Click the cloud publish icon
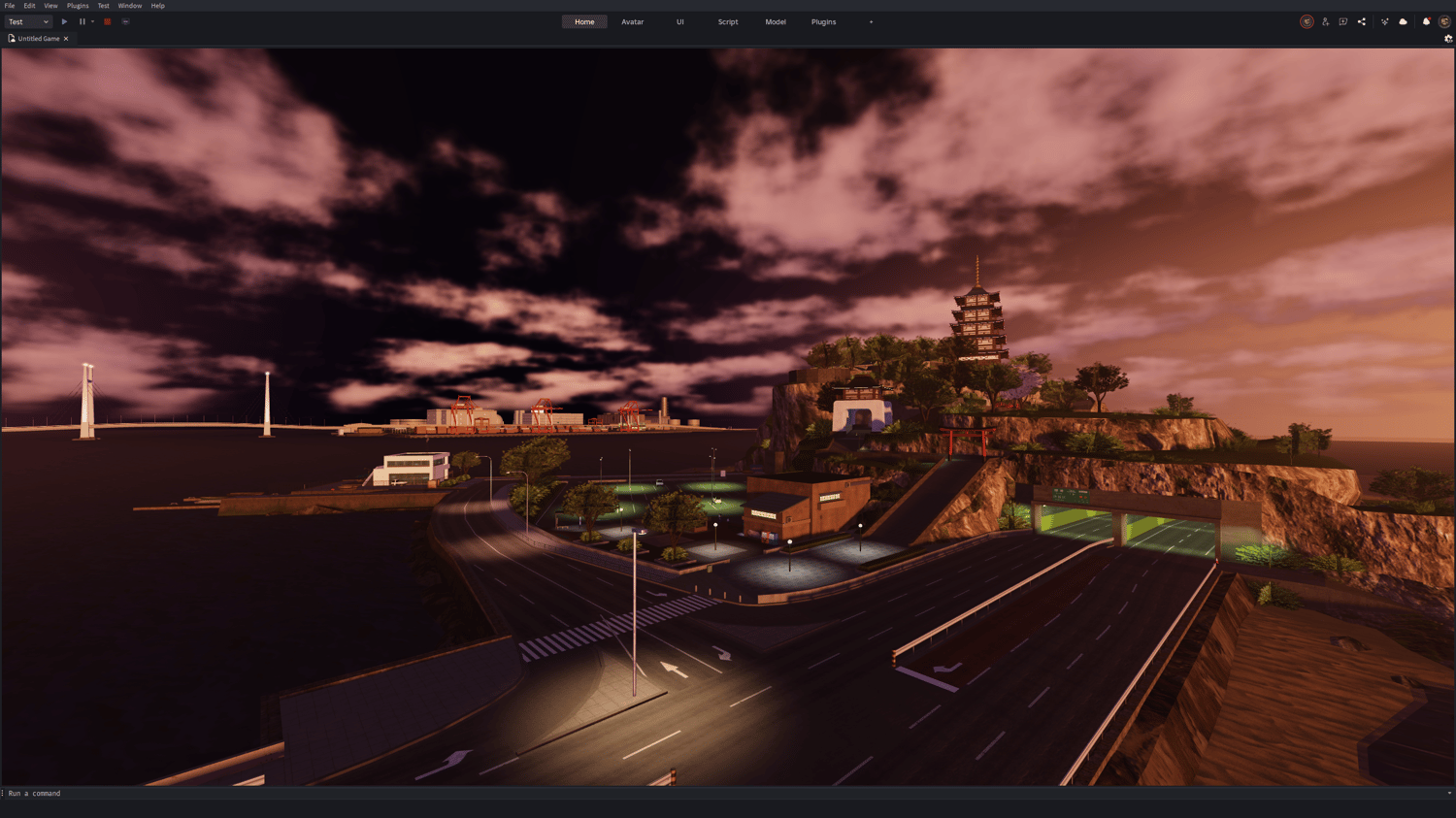The width and height of the screenshot is (1456, 818). coord(1404,21)
